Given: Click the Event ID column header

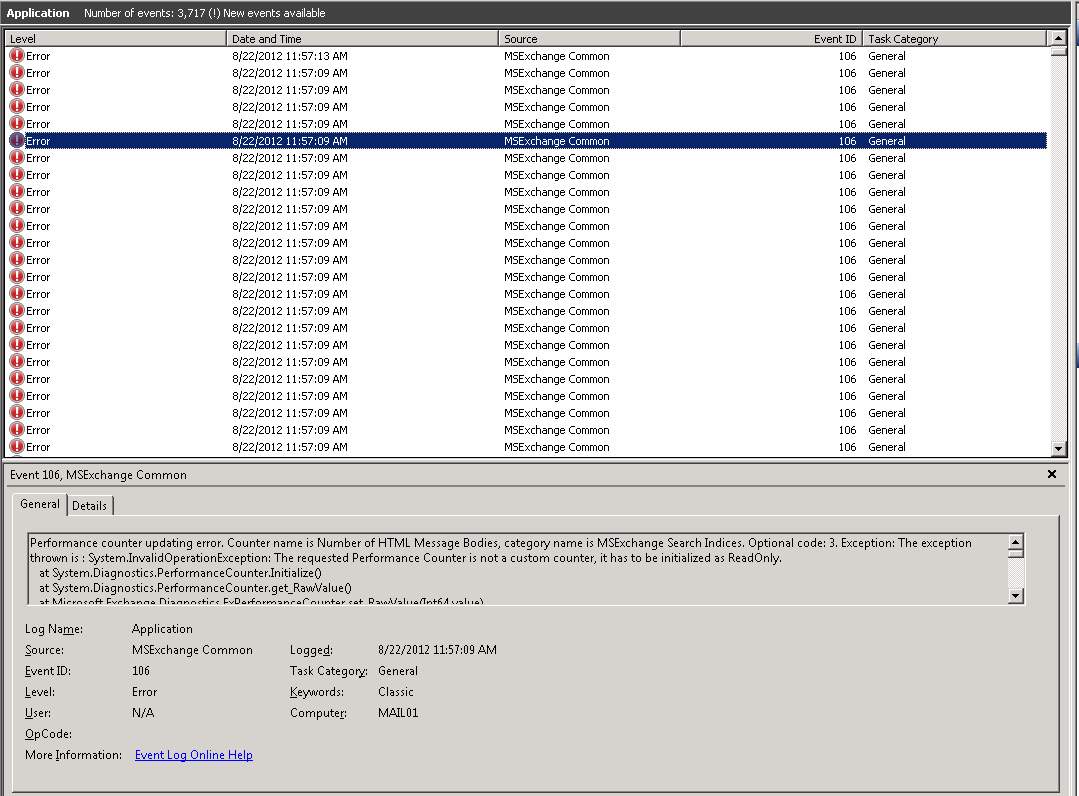Looking at the screenshot, I should 771,39.
